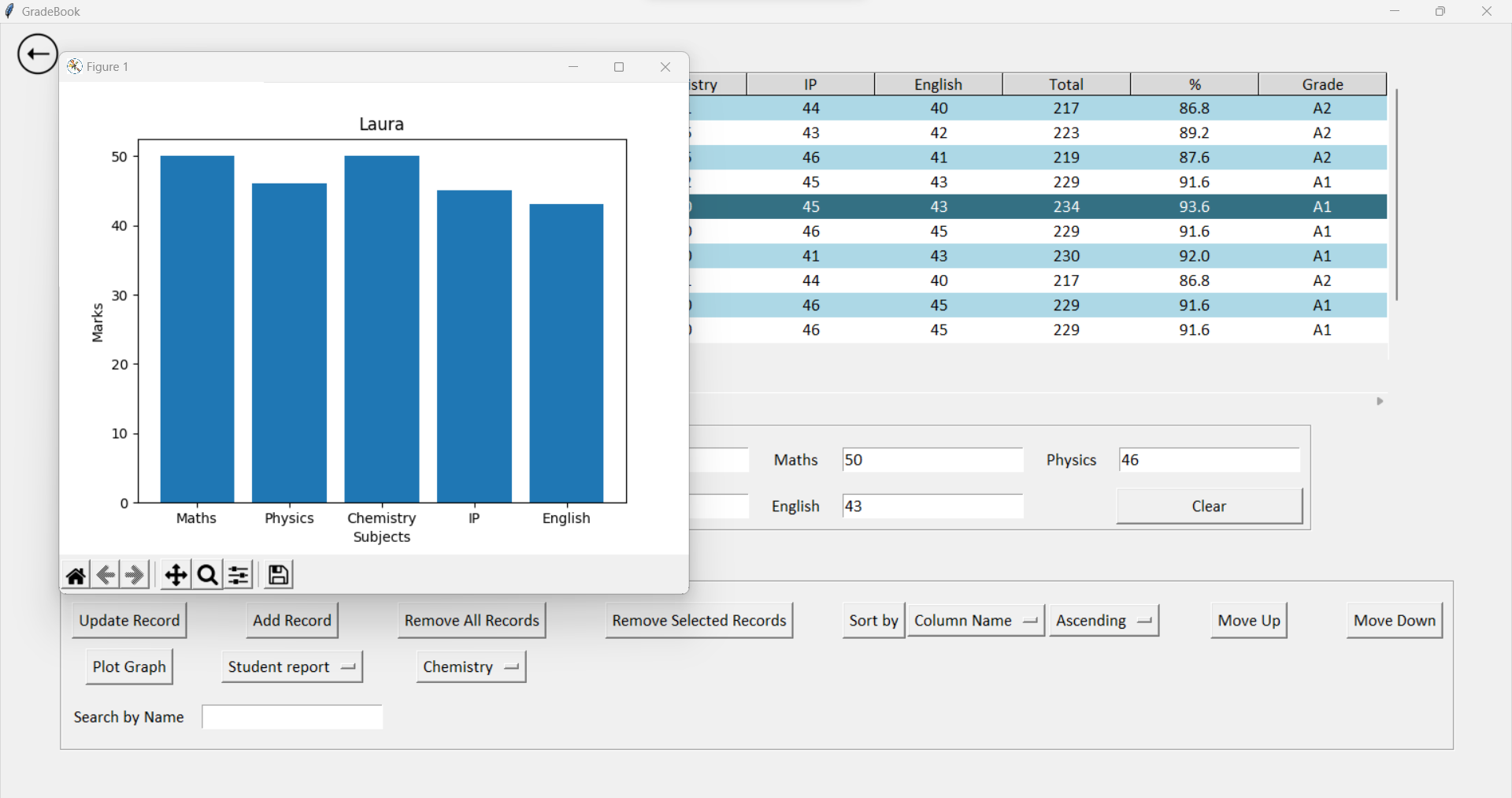Image resolution: width=1512 pixels, height=798 pixels.
Task: Toggle the Zoom-to-rectangle tool
Action: [206, 574]
